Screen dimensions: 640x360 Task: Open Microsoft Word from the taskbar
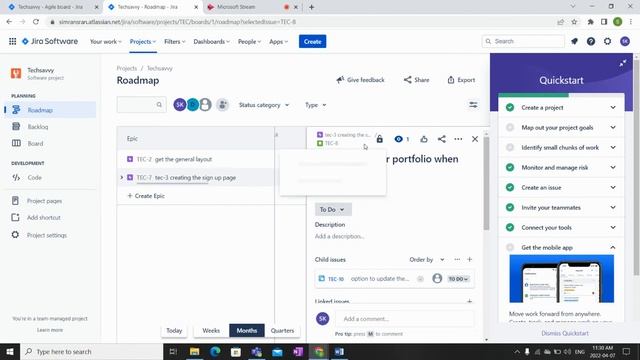[x=339, y=351]
